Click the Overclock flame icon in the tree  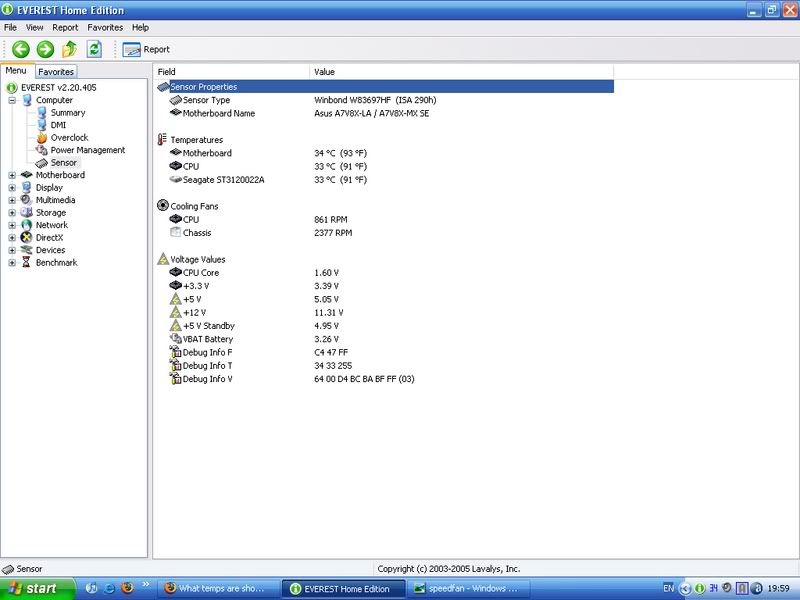click(42, 138)
